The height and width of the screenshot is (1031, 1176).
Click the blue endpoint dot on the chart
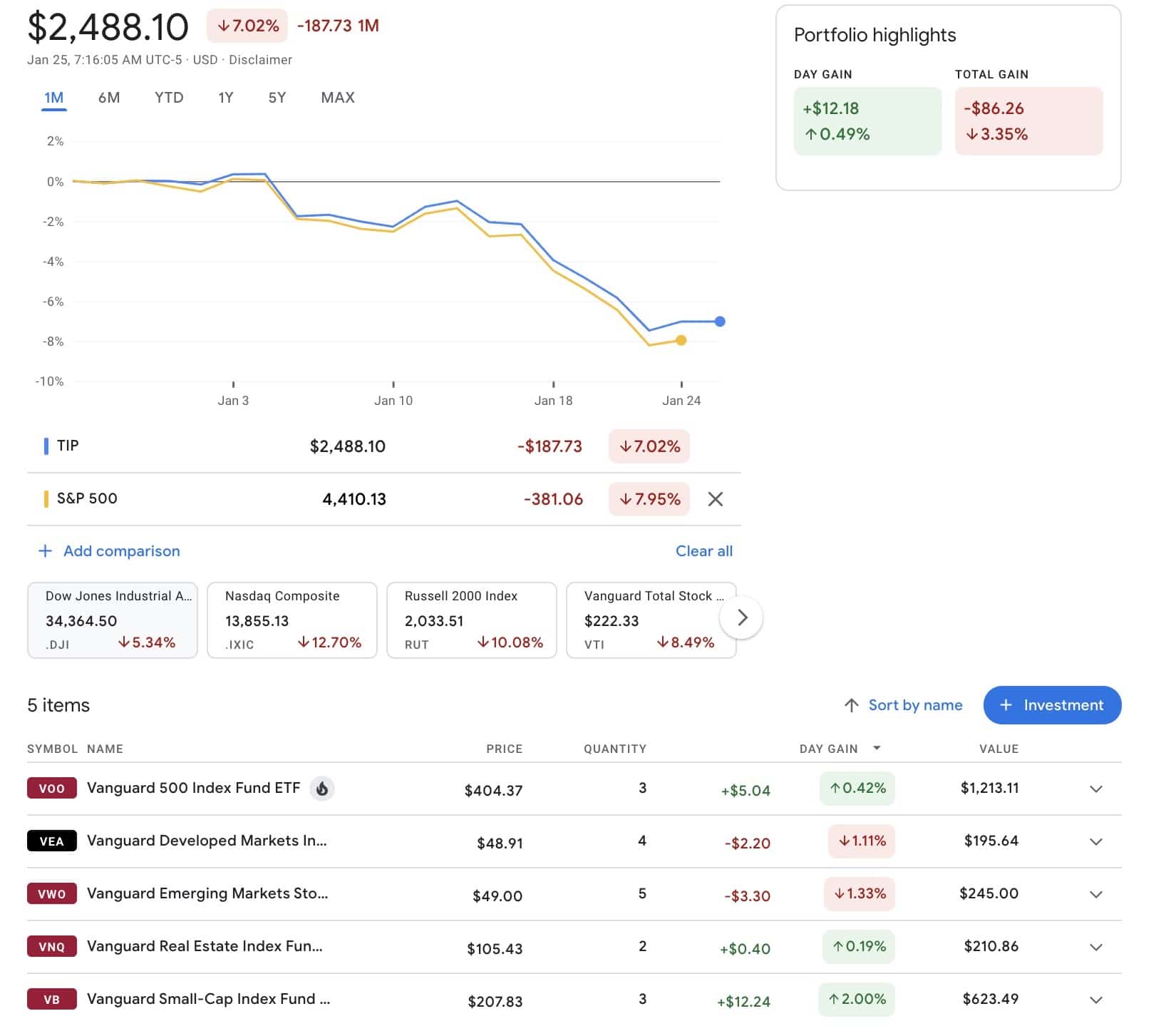point(719,322)
